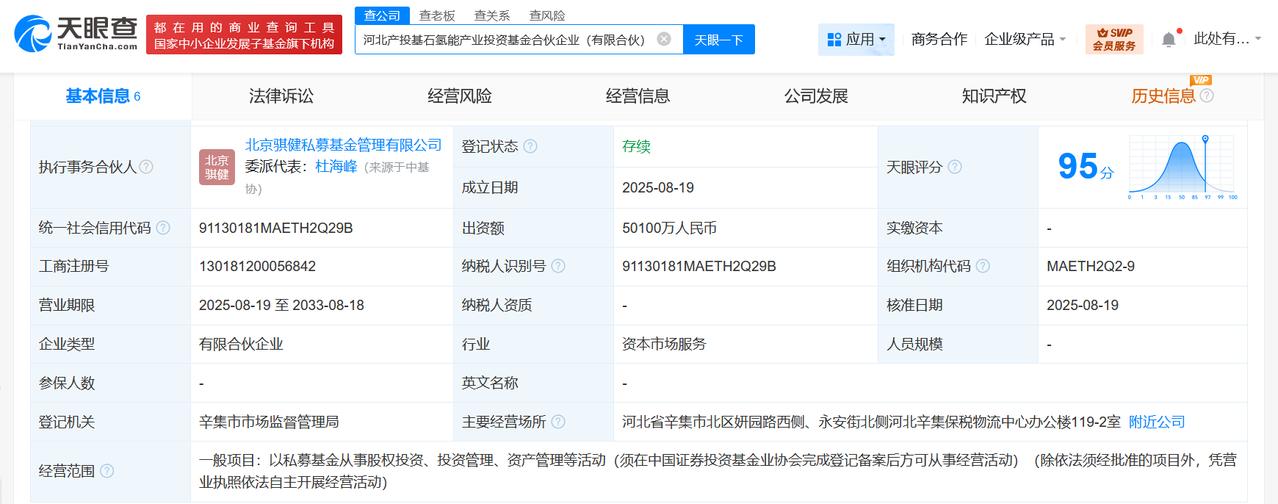This screenshot has height=504, width=1278.
Task: Open the 附近公司 nearby companies link
Action: click(x=1157, y=422)
